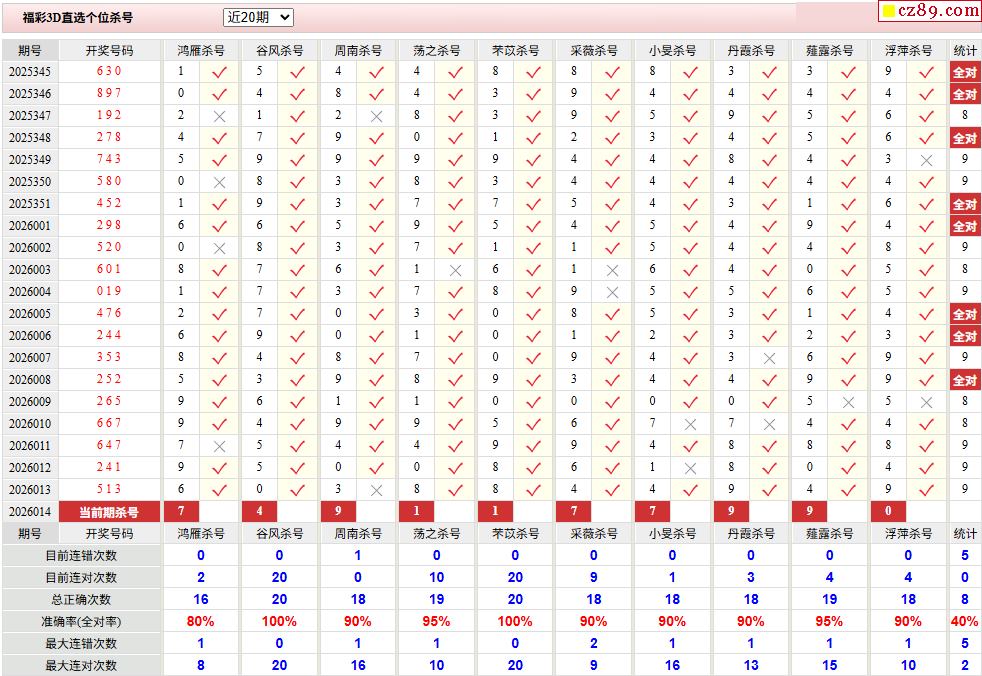Click winning number 630 in row 2025345
This screenshot has height=676, width=982.
point(109,72)
